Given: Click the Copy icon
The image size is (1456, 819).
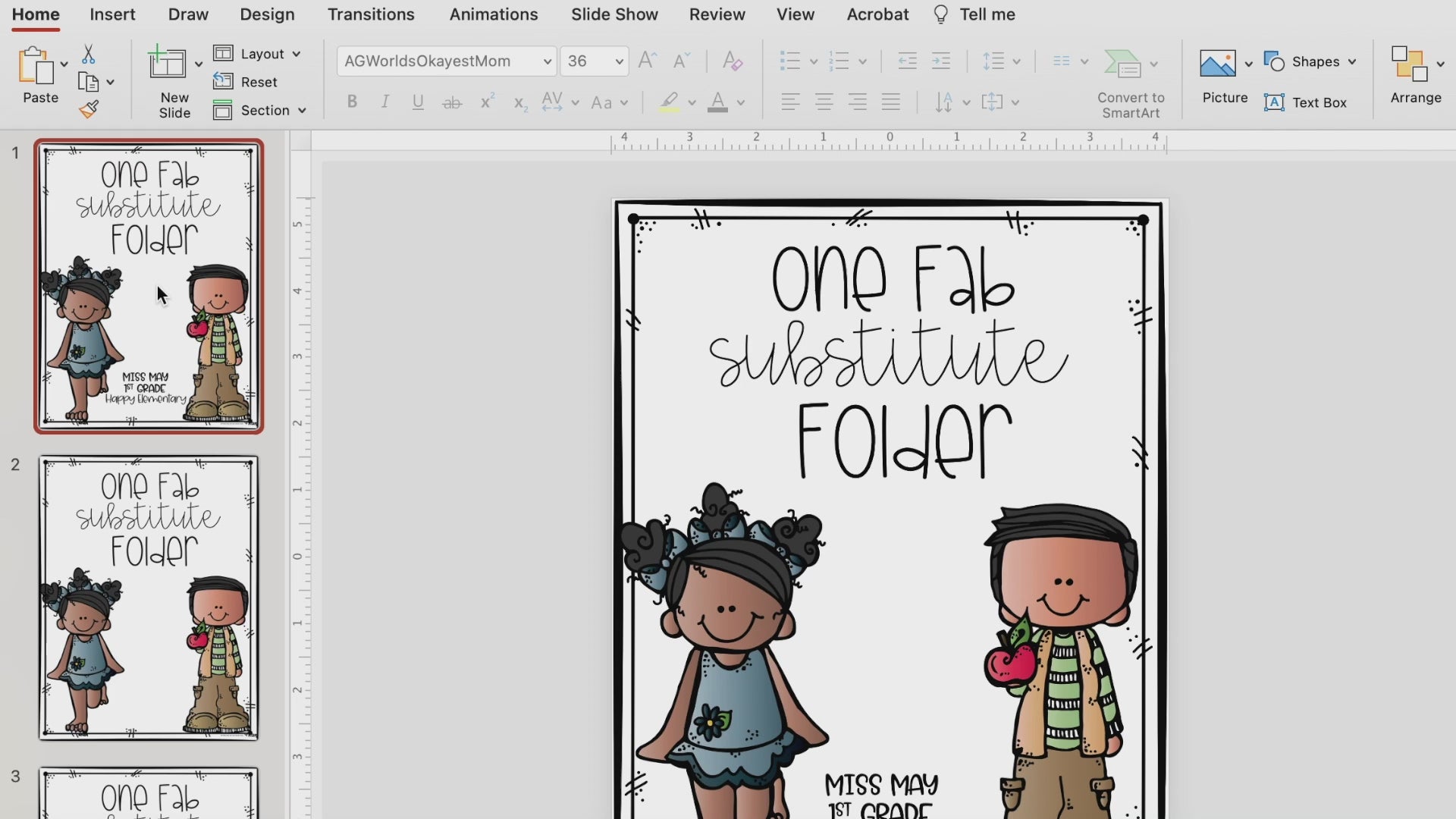Looking at the screenshot, I should [x=89, y=82].
